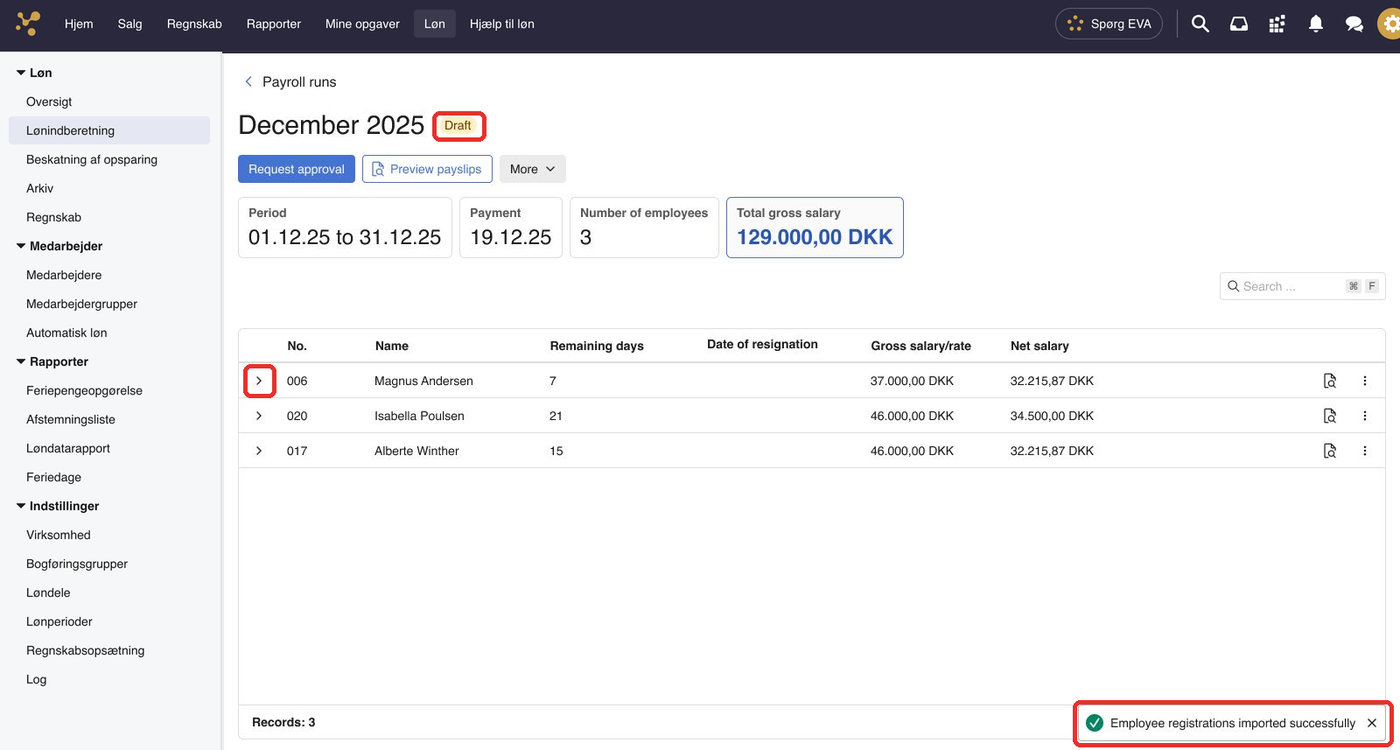
Task: Collapse the Medarbejder sidebar section
Action: (x=21, y=246)
